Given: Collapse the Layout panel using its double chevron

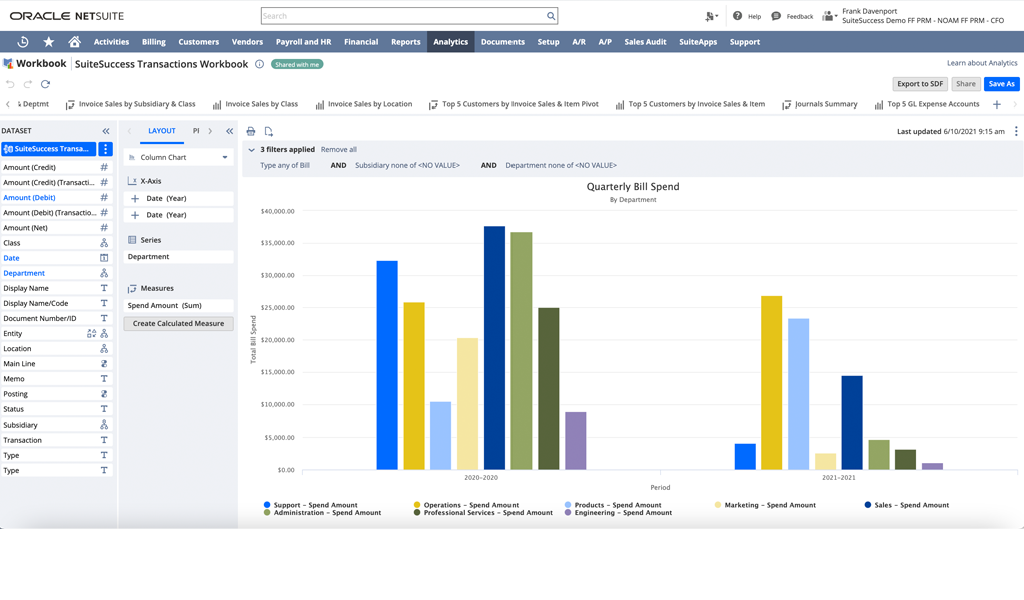Looking at the screenshot, I should click(229, 131).
